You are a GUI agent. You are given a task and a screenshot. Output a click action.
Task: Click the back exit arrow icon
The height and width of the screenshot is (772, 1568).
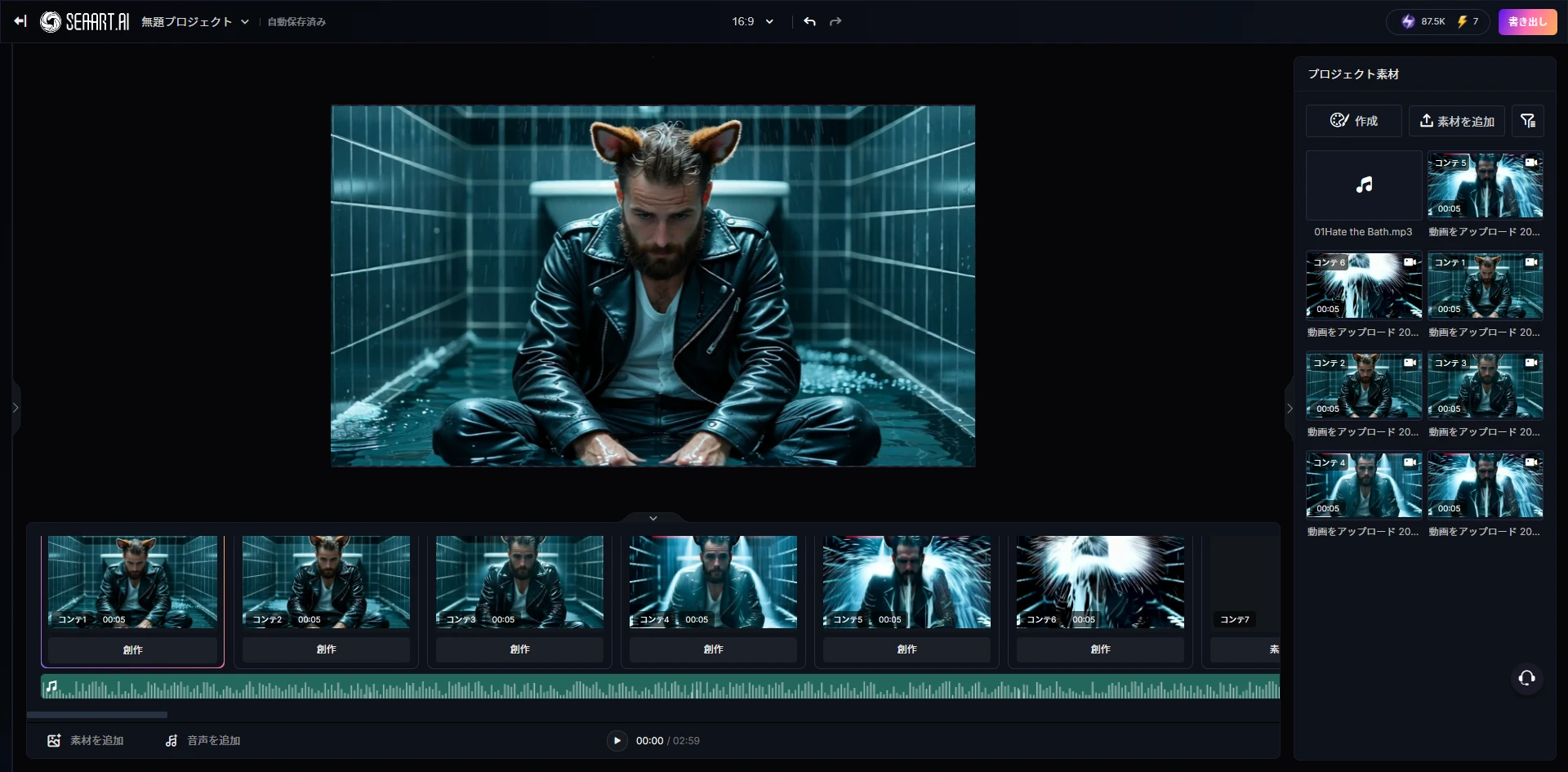[x=20, y=21]
